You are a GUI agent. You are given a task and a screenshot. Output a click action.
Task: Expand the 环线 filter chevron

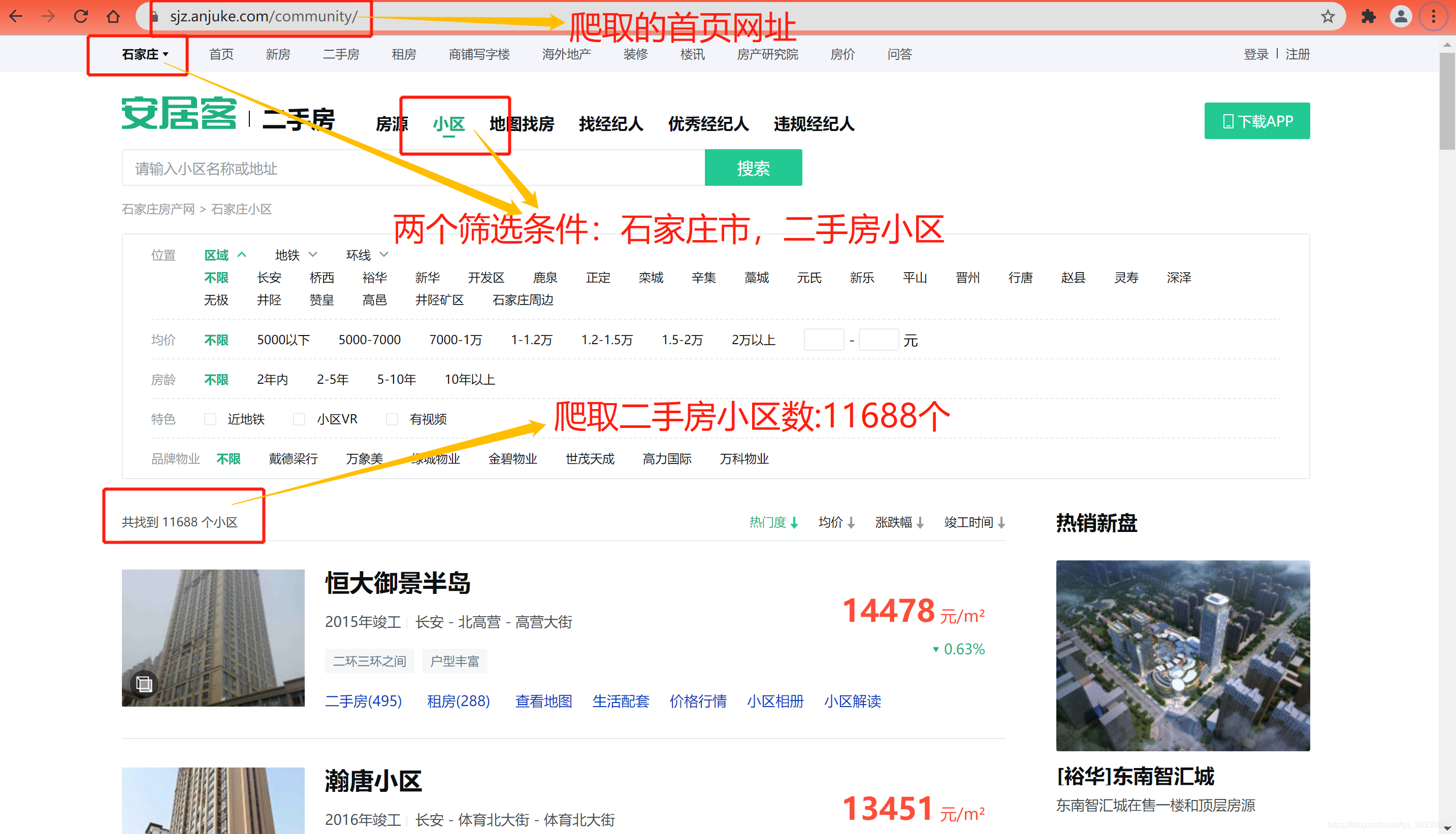[x=383, y=254]
